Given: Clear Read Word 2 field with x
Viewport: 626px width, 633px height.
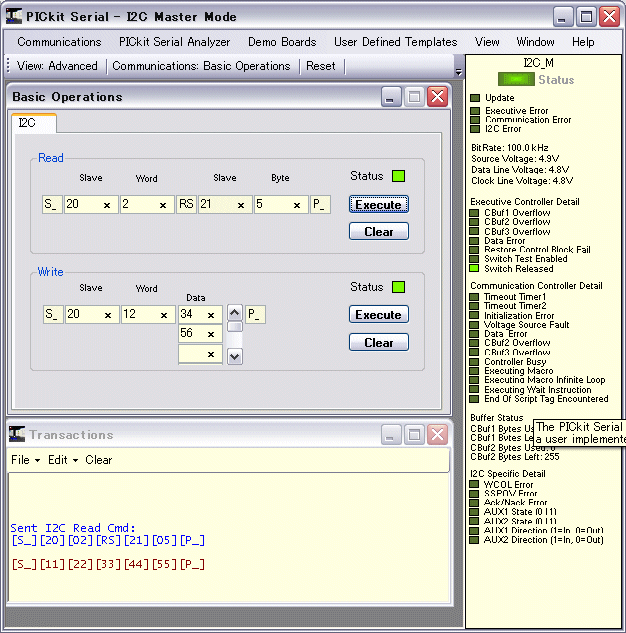Looking at the screenshot, I should coord(163,205).
